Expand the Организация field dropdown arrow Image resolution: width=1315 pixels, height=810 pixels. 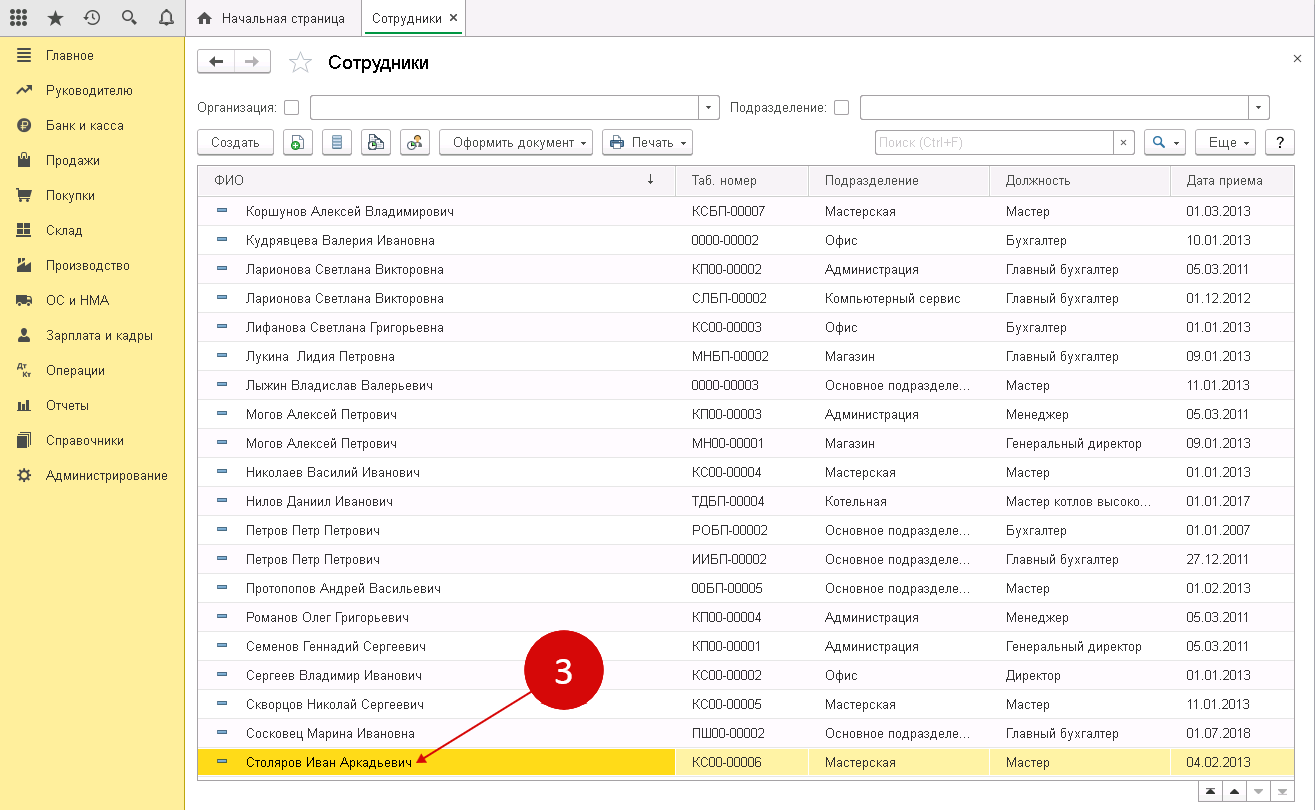point(709,107)
